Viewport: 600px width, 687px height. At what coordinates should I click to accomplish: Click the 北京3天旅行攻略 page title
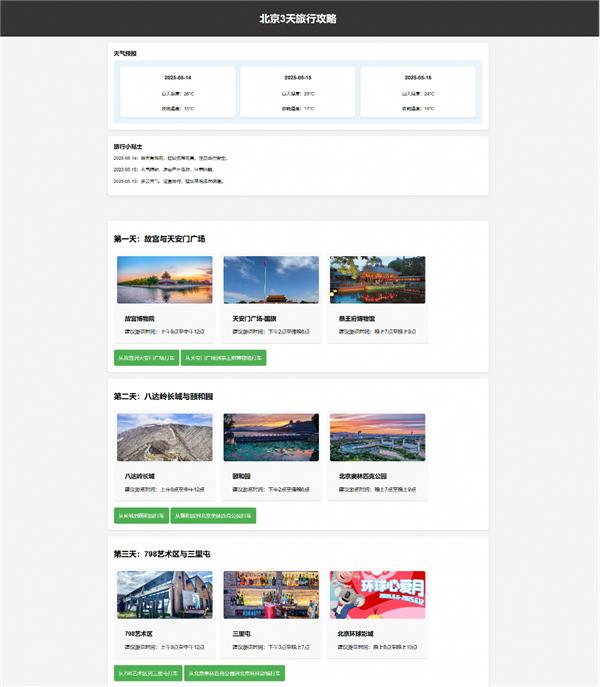(x=298, y=19)
